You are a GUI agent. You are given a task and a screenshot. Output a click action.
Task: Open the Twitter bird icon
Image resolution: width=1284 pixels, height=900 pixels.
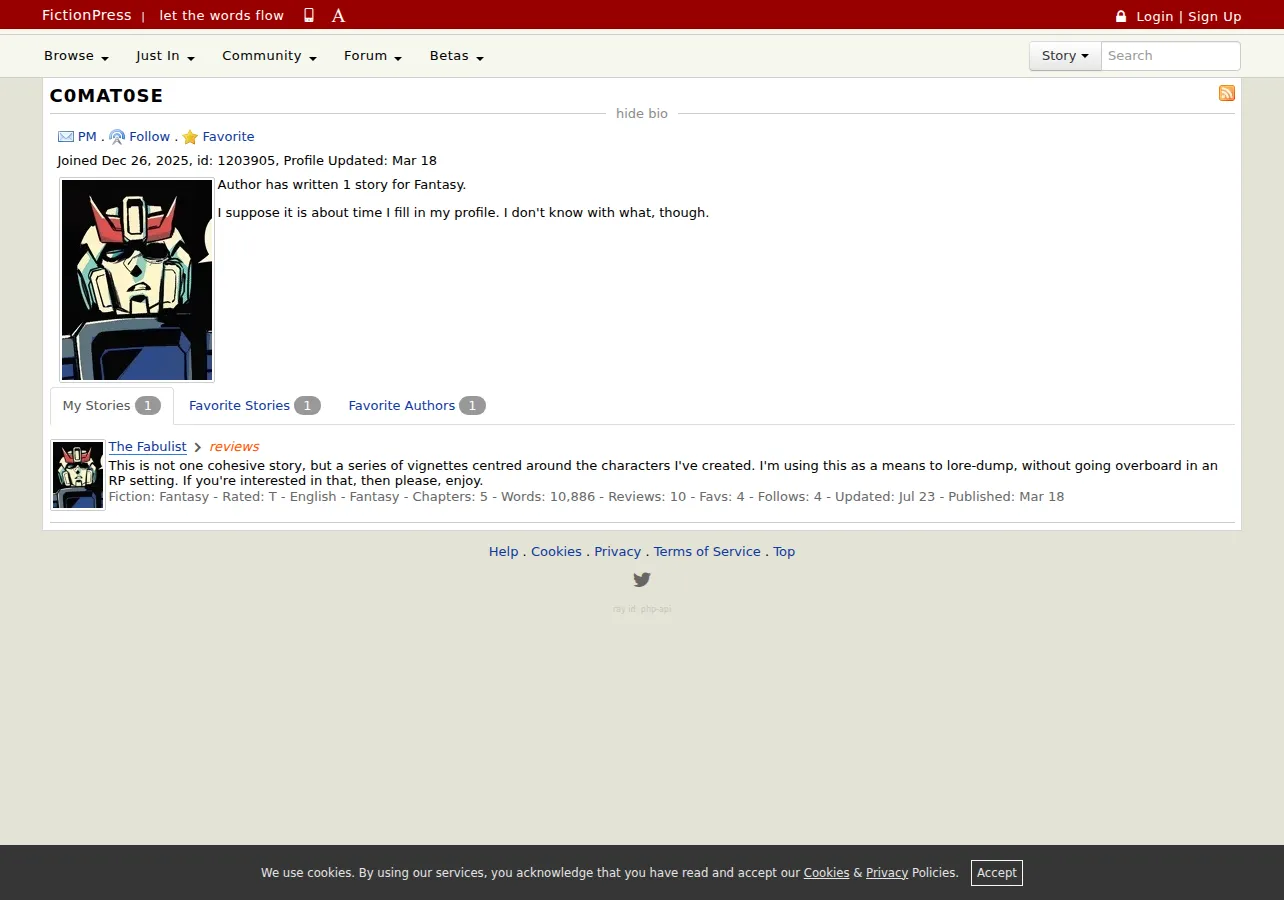click(642, 579)
